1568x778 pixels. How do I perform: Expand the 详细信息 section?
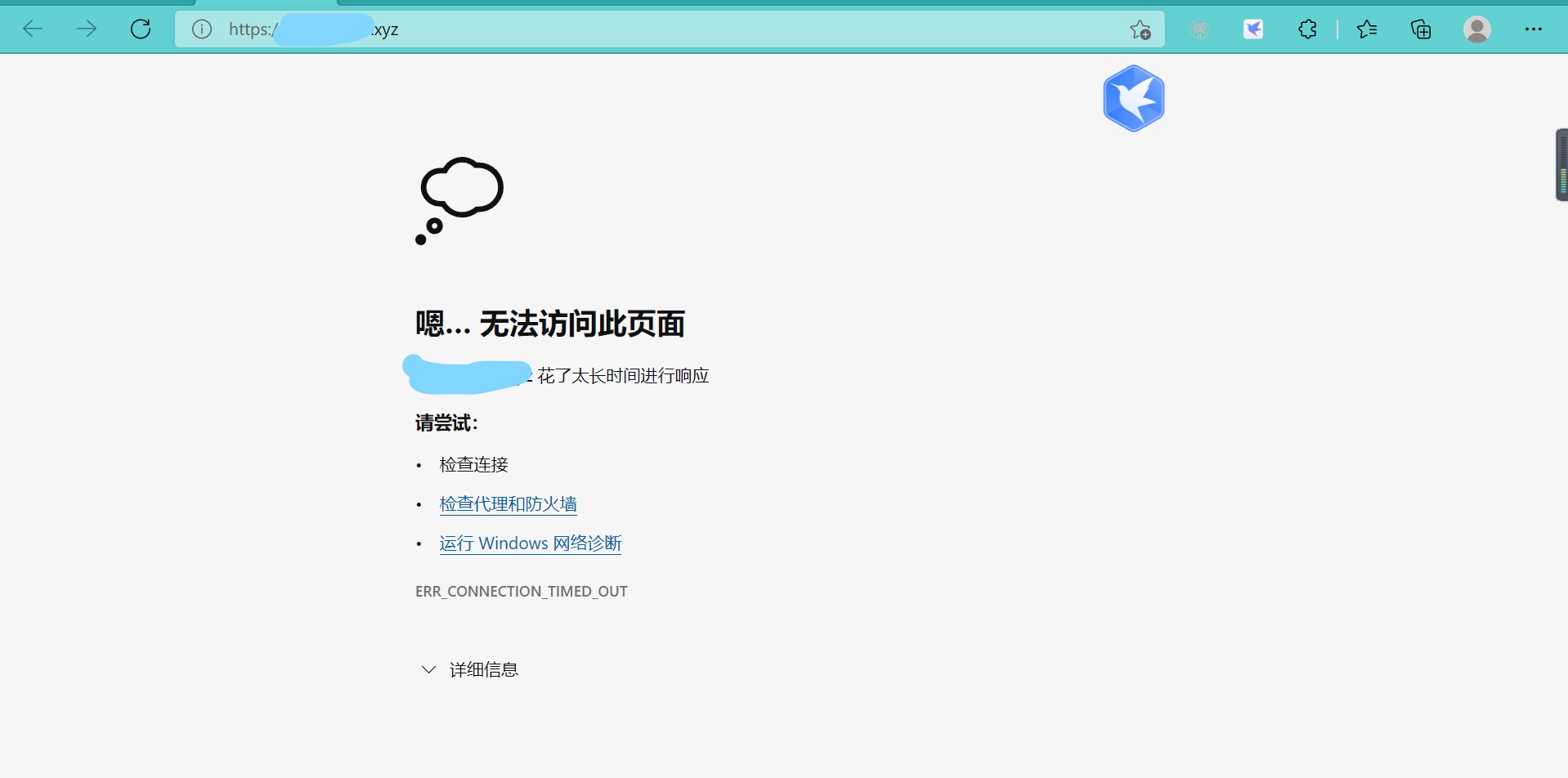[x=469, y=669]
